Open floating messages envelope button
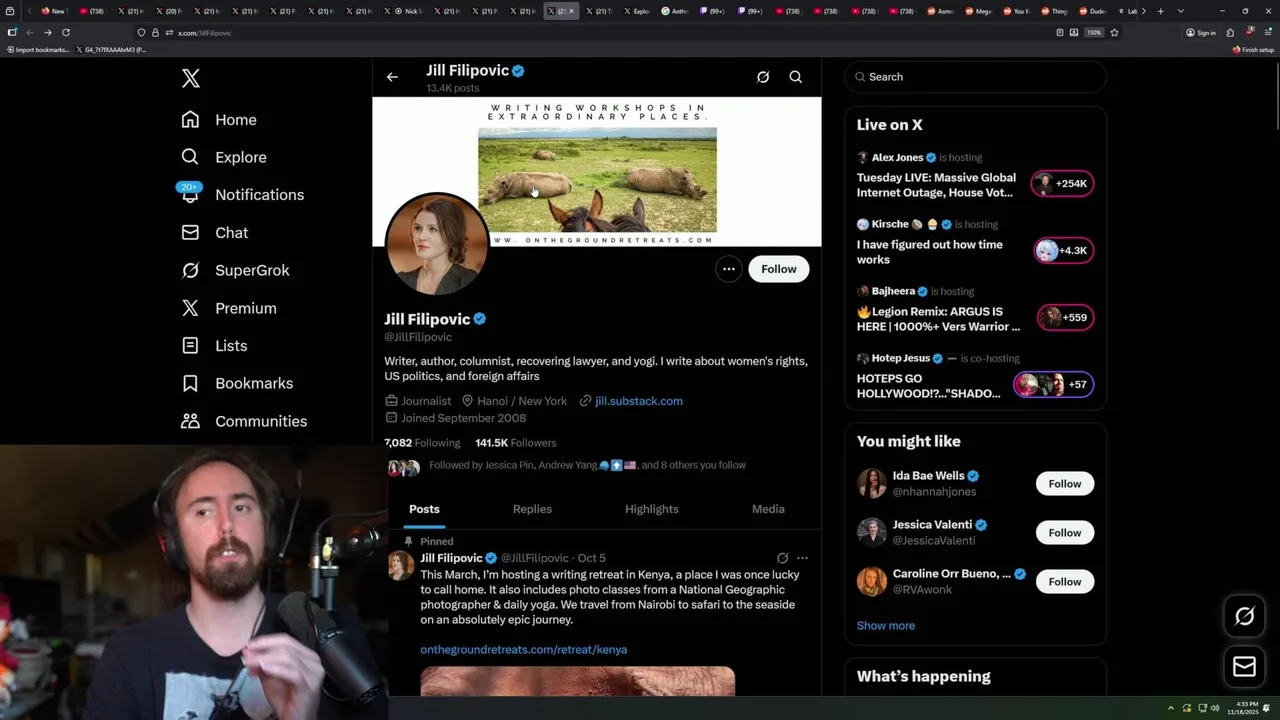1280x720 pixels. (x=1244, y=666)
